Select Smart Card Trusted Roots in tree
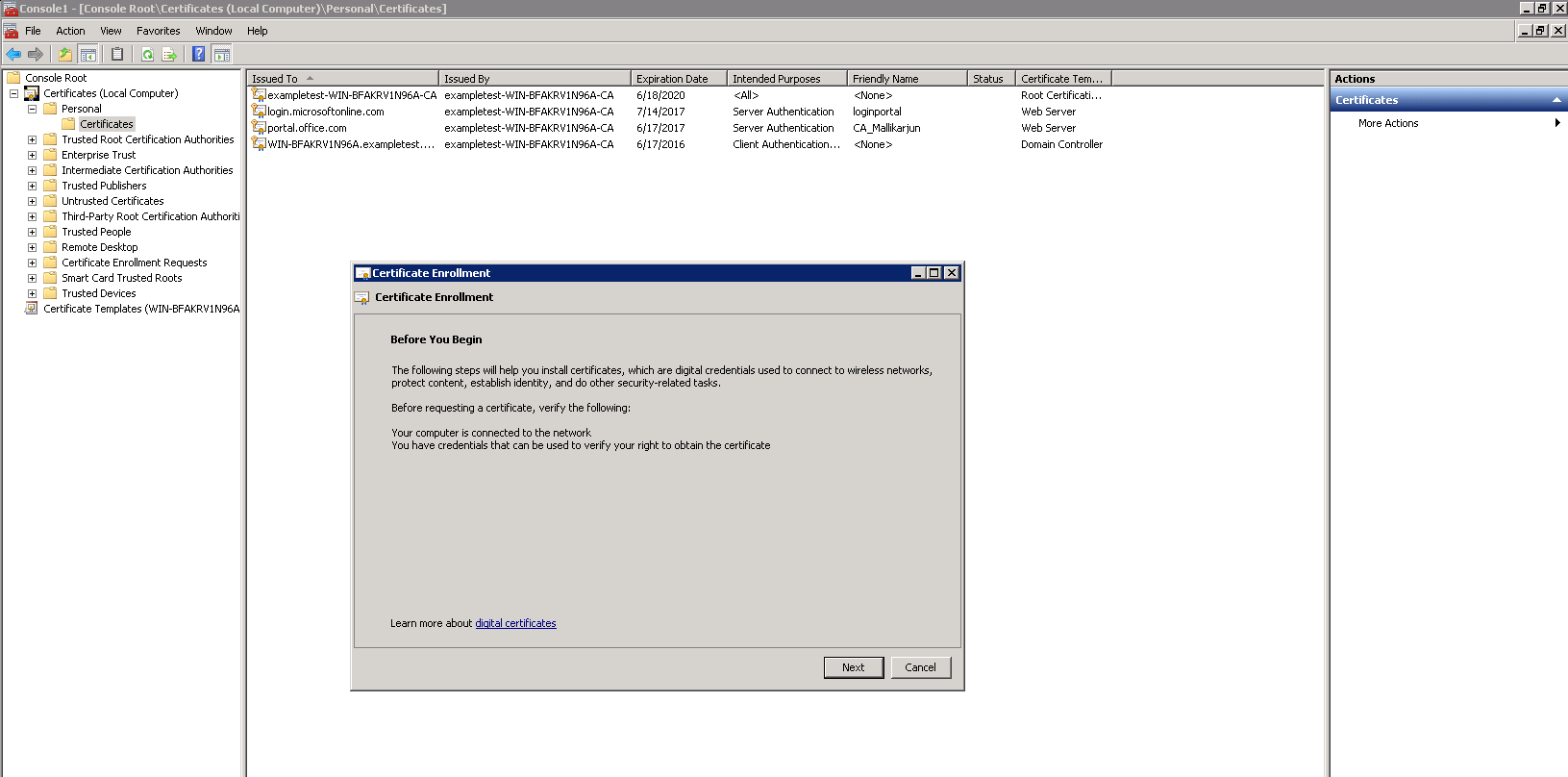Viewport: 1568px width, 777px height. [122, 278]
